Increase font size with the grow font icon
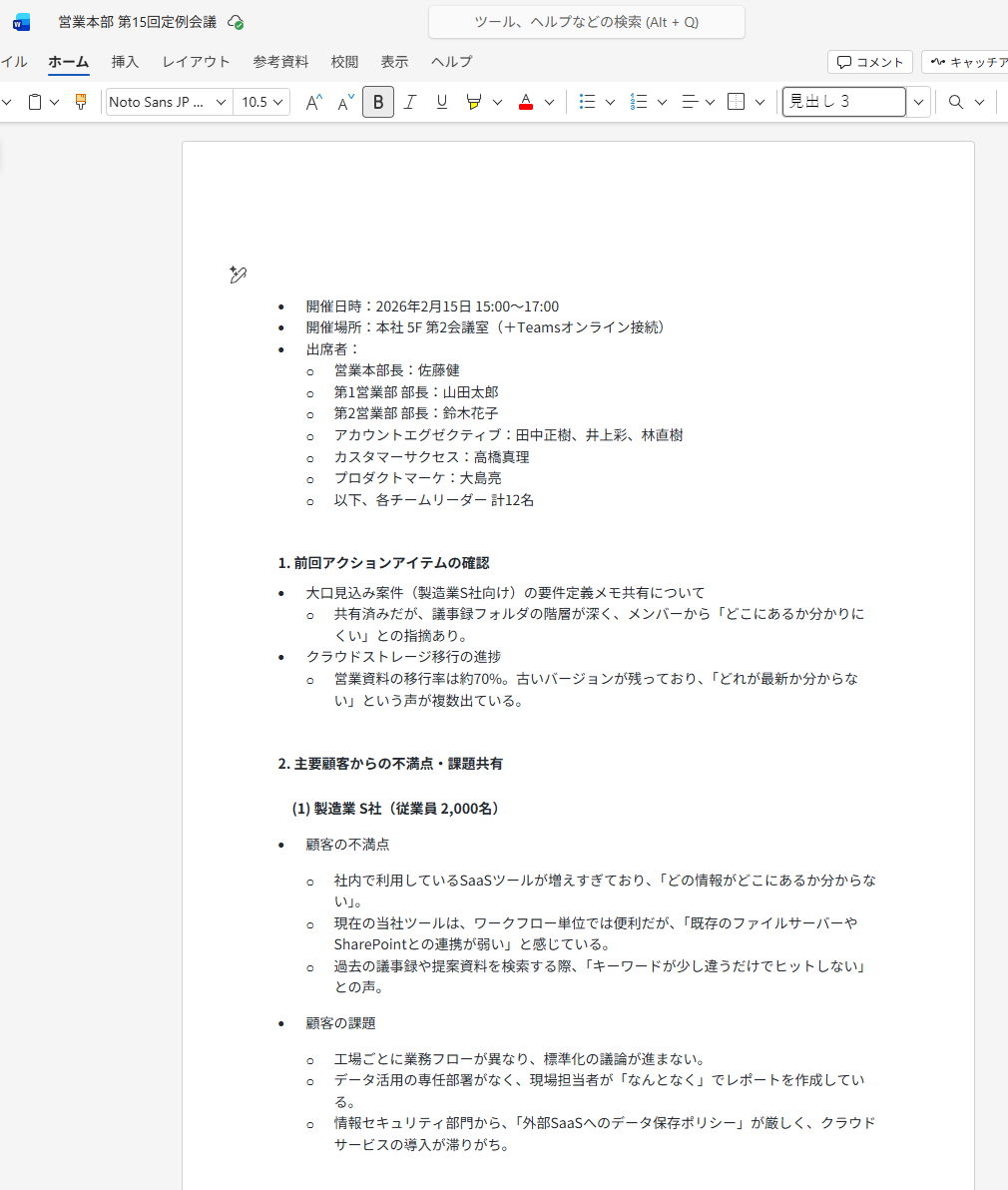Screen dimensions: 1008x1190 tap(313, 102)
